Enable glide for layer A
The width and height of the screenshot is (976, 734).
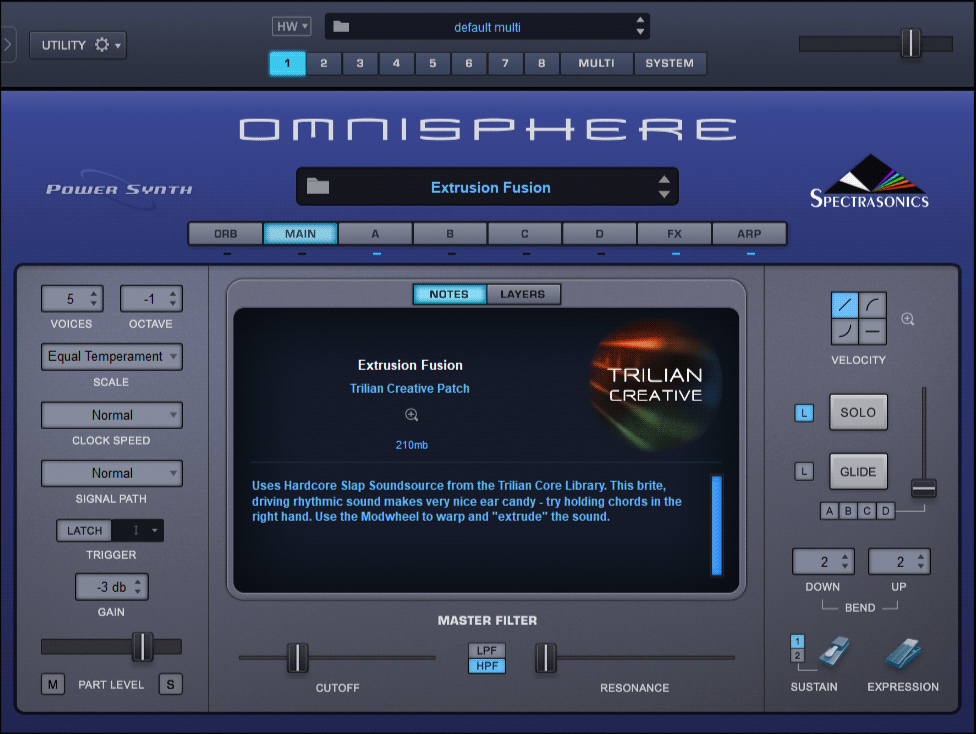pos(829,511)
